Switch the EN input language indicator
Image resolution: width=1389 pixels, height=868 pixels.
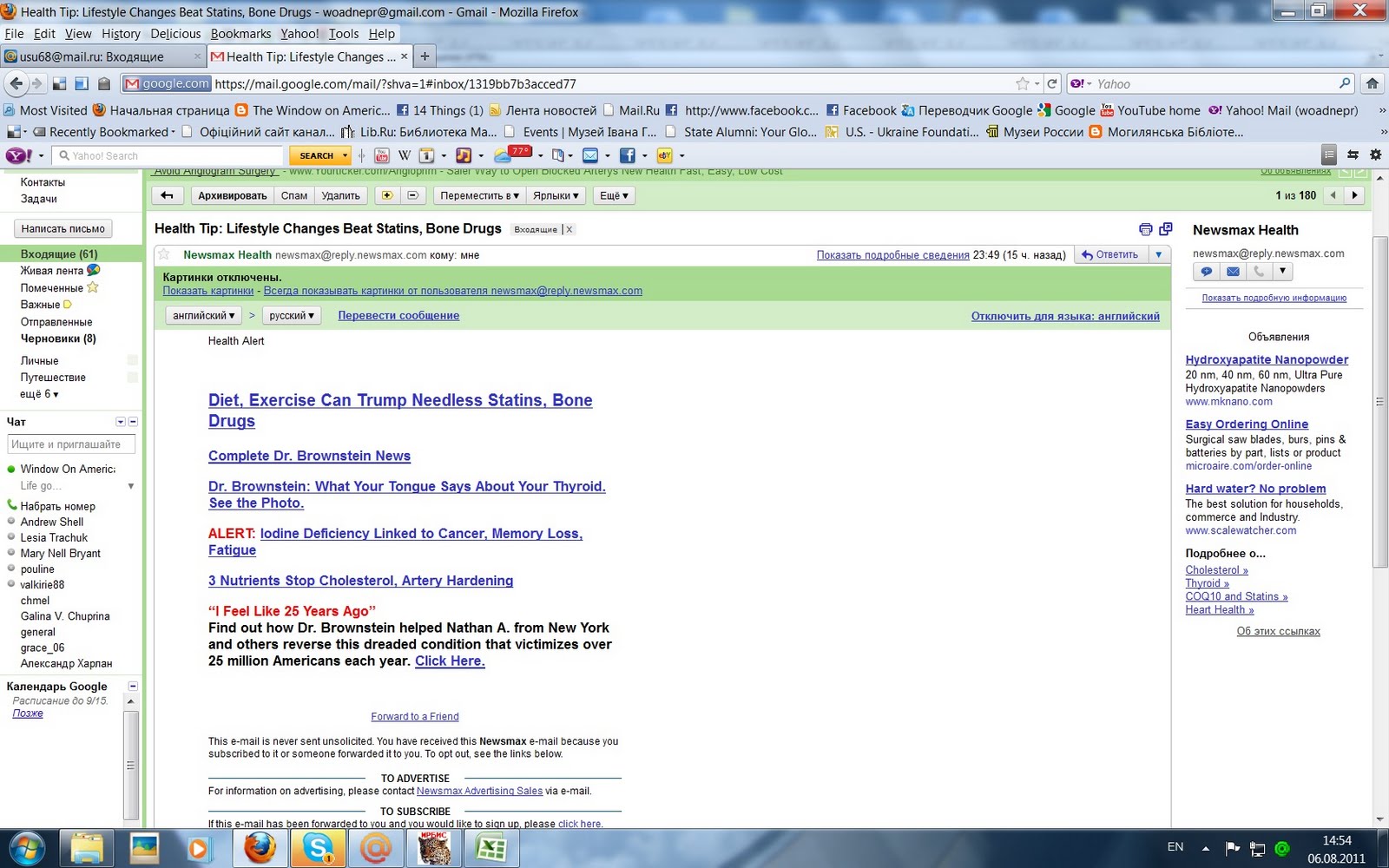tap(1175, 847)
